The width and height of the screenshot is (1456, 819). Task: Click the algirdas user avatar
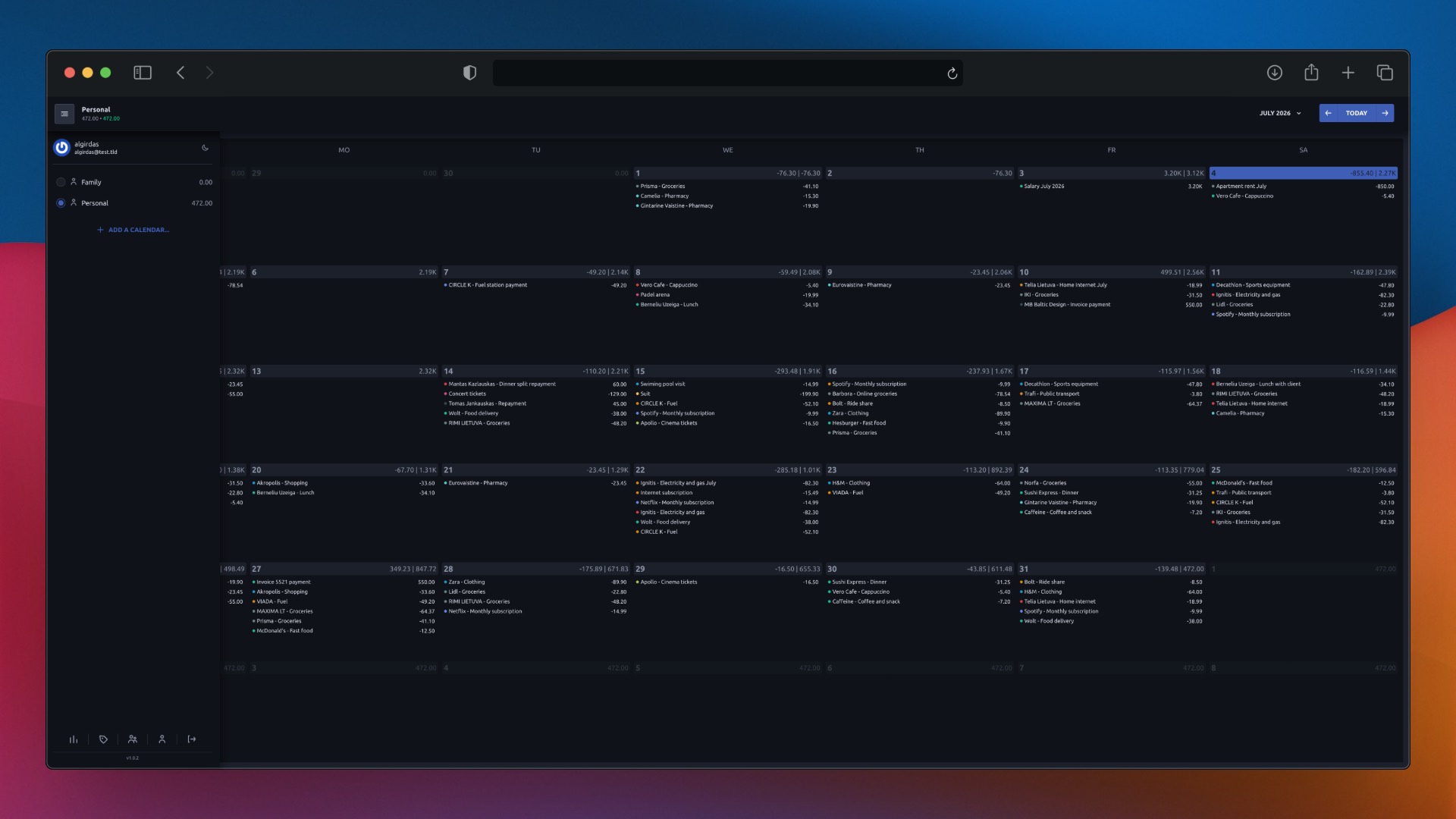point(61,148)
